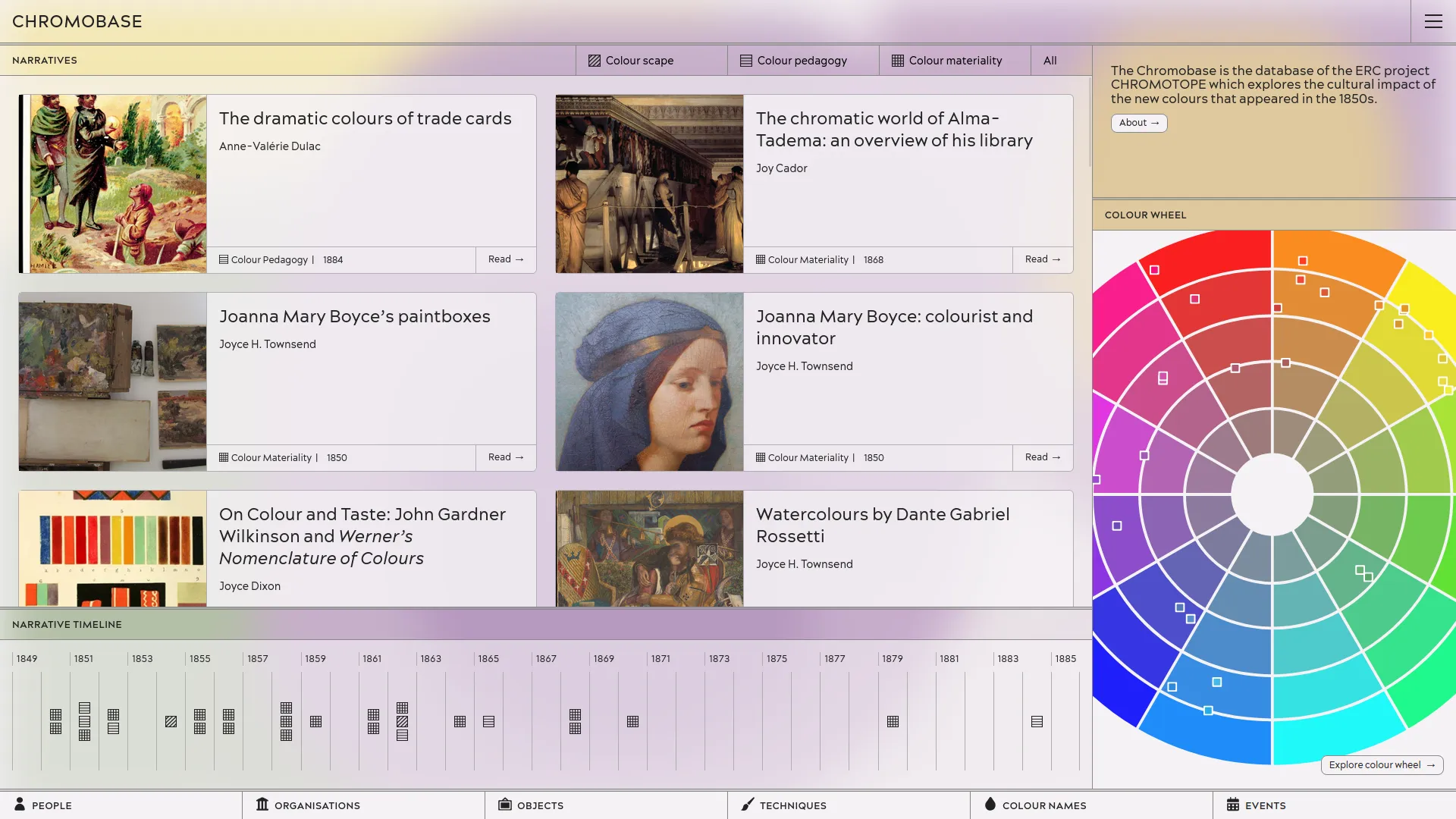Open Techniques with the brush icon
Viewport: 1456px width, 819px height.
pyautogui.click(x=748, y=805)
